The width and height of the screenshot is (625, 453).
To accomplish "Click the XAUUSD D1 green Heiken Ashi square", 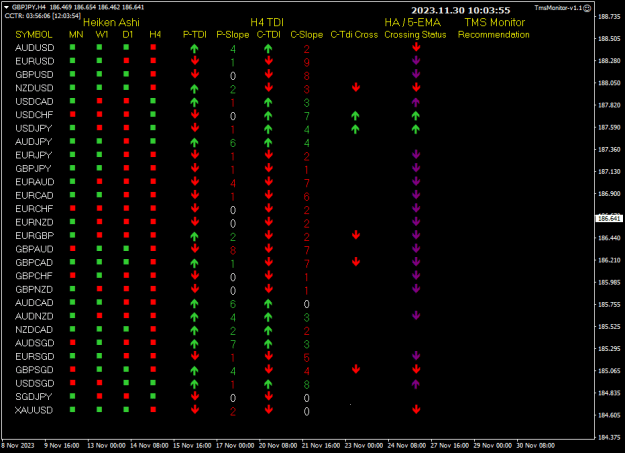I will point(126,409).
